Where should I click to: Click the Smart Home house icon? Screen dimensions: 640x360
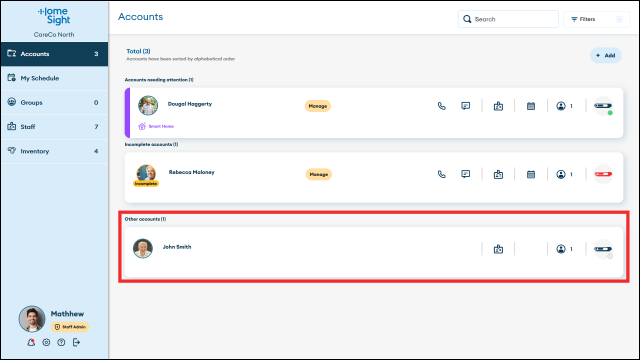[x=142, y=127]
